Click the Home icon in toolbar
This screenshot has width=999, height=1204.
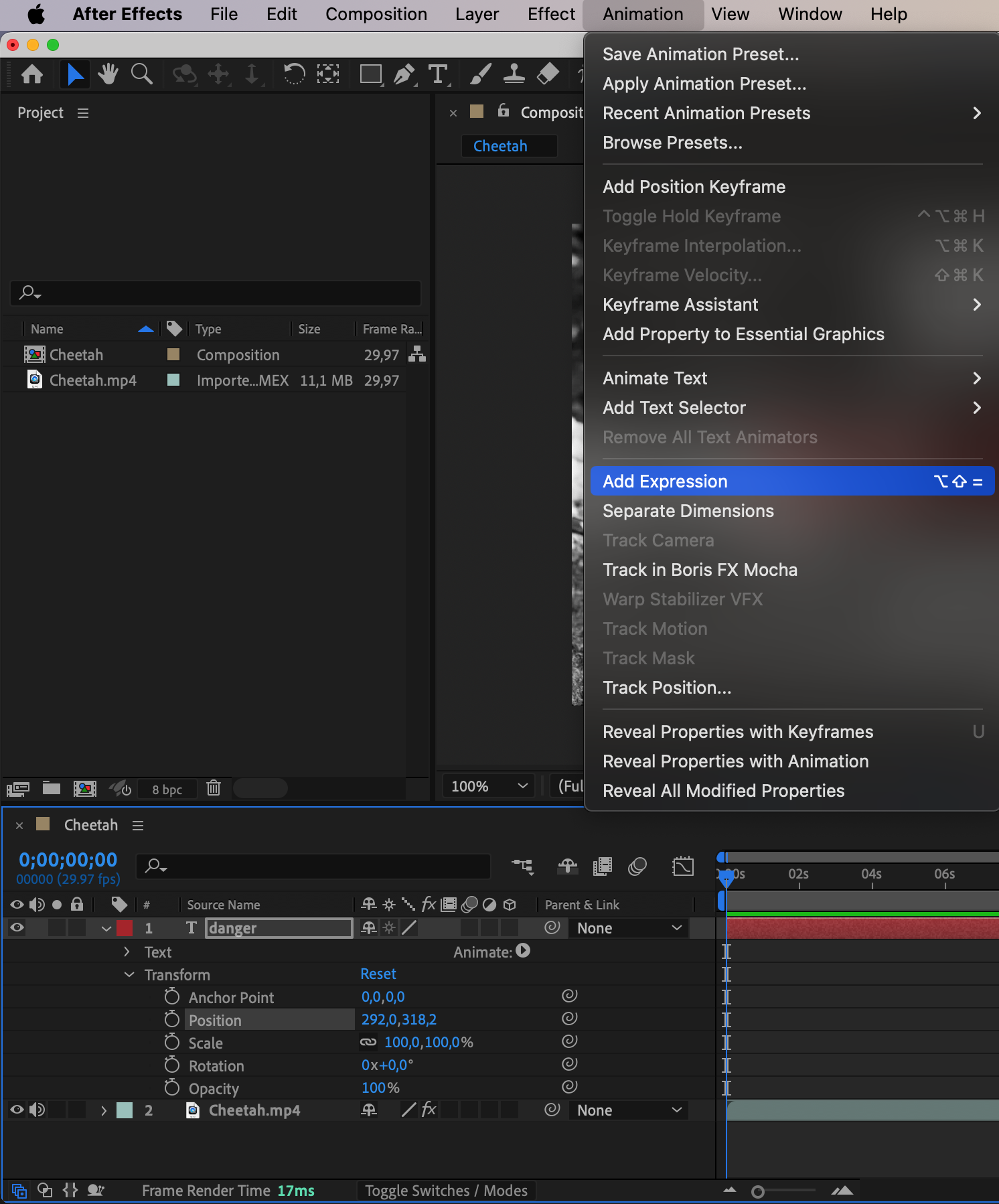coord(32,74)
